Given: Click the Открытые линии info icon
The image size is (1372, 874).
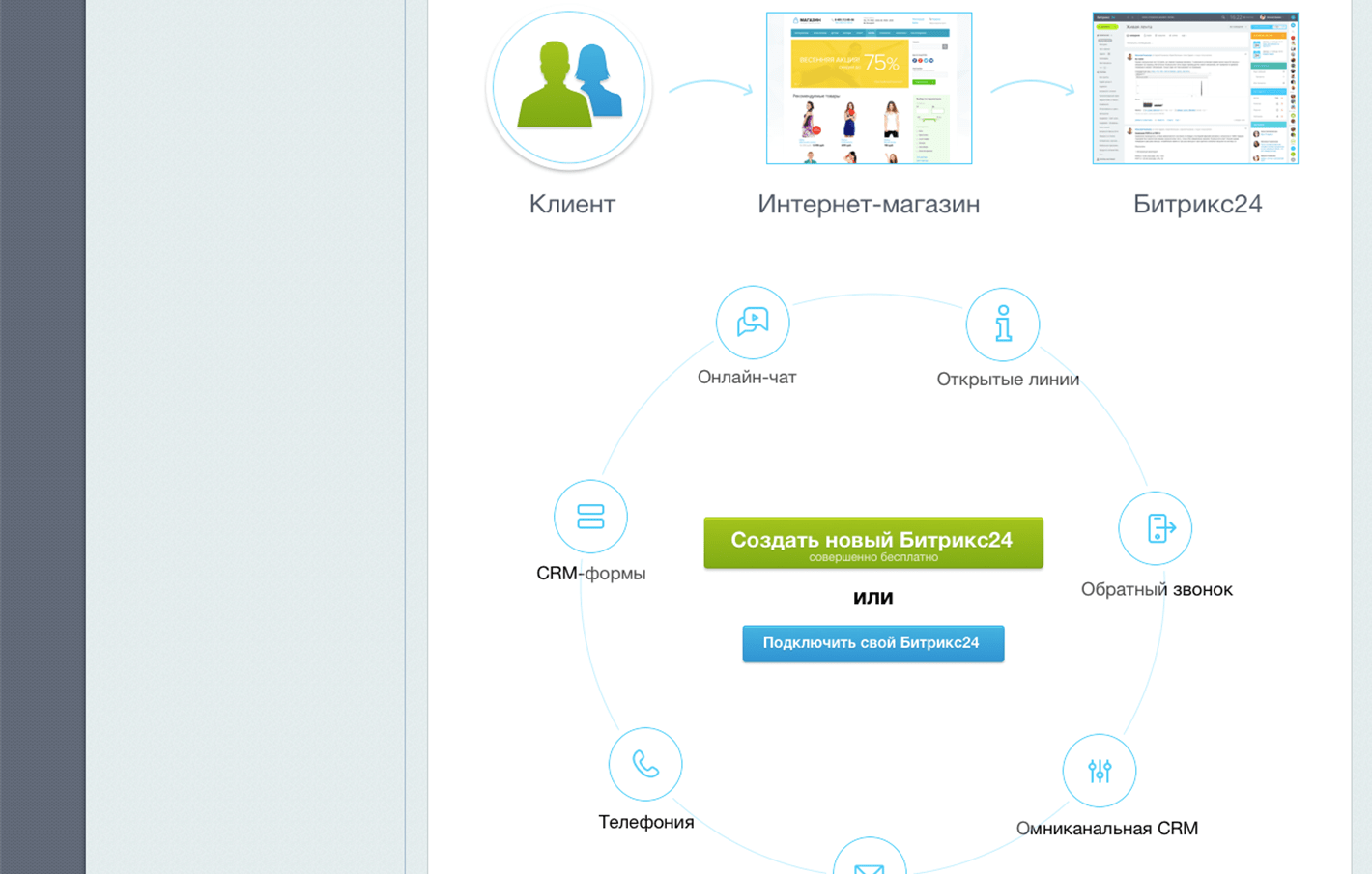Looking at the screenshot, I should pos(1003,324).
